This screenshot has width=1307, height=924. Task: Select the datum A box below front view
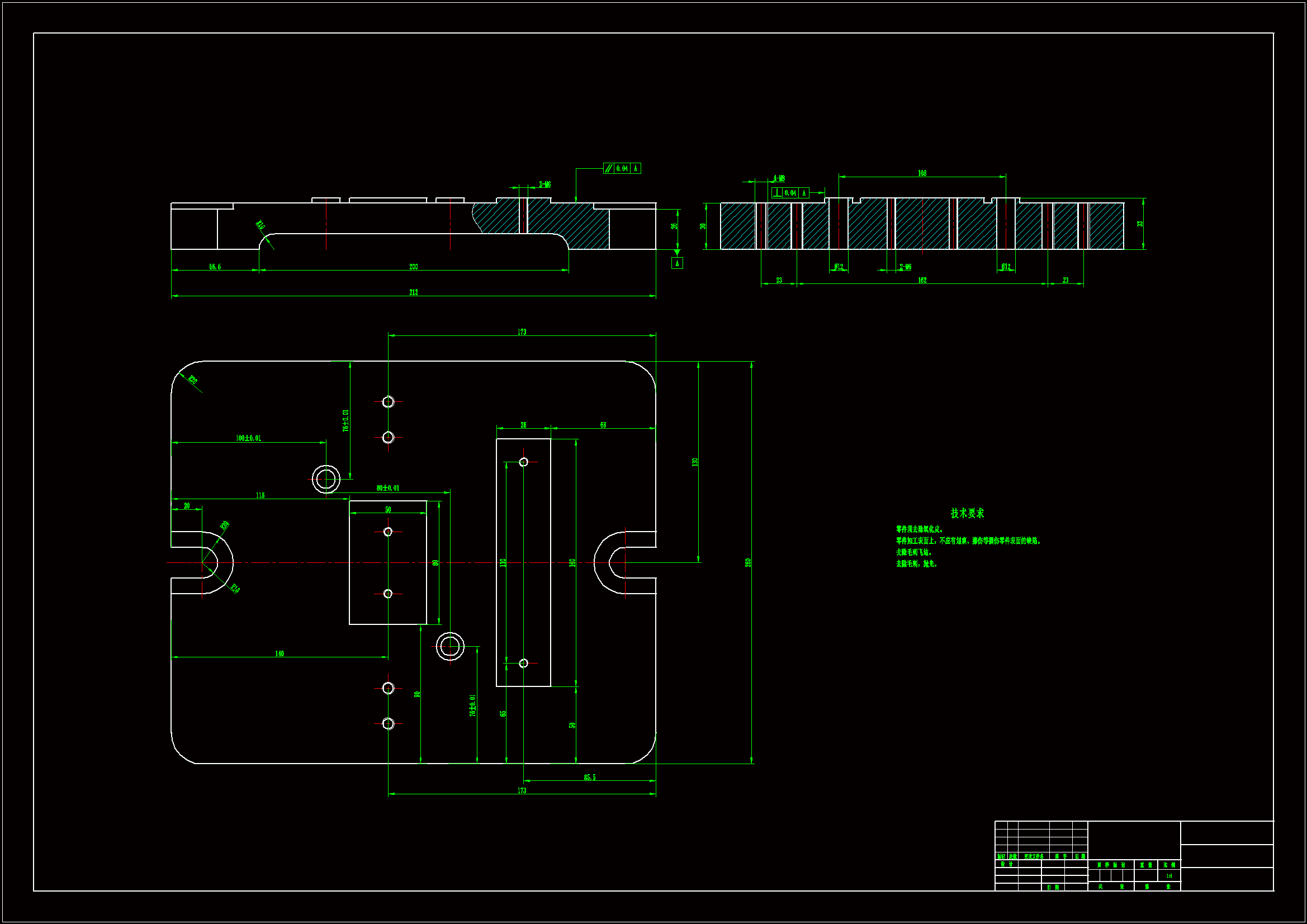coord(677,263)
